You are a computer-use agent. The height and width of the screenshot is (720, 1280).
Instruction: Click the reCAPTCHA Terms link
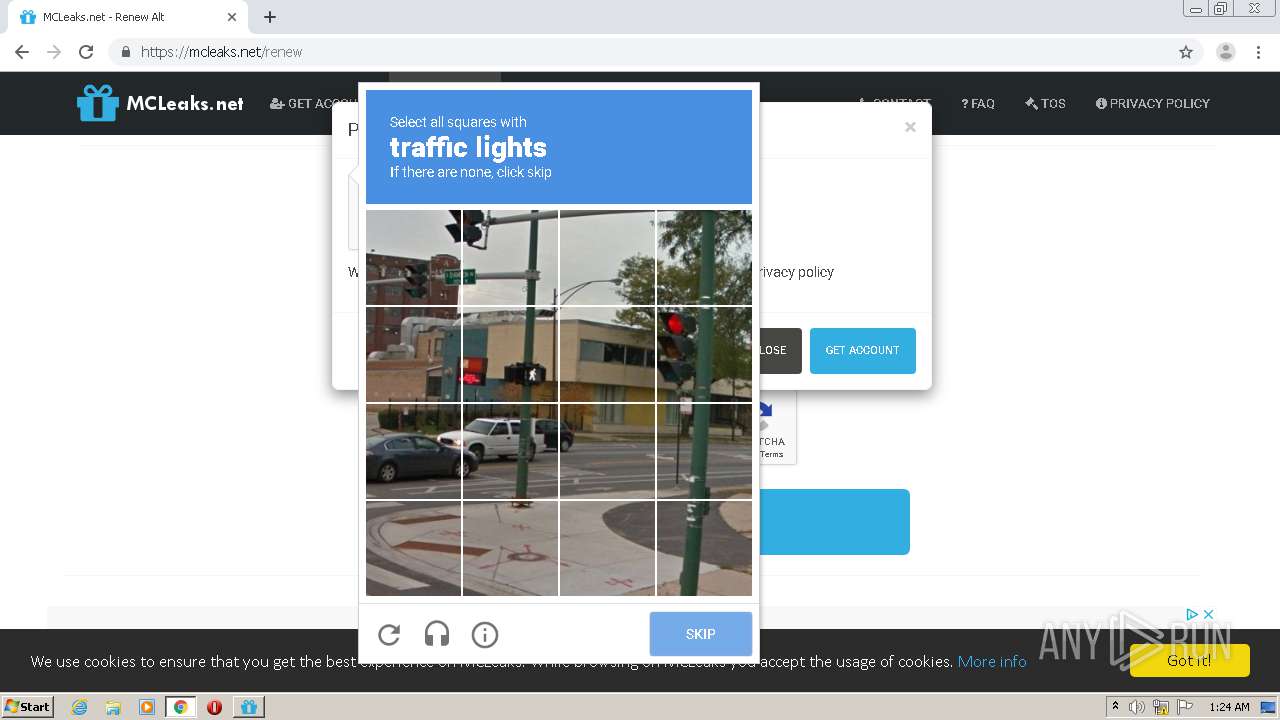(x=771, y=454)
